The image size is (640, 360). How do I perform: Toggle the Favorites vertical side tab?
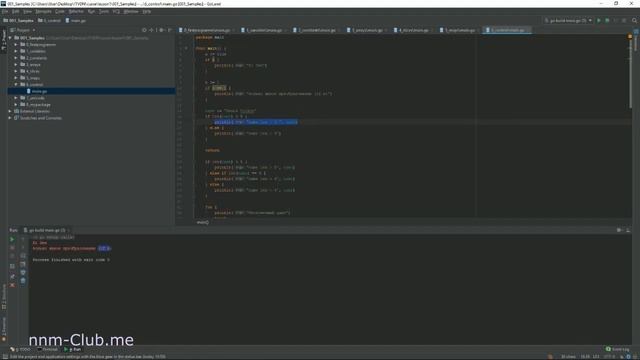coord(4,329)
